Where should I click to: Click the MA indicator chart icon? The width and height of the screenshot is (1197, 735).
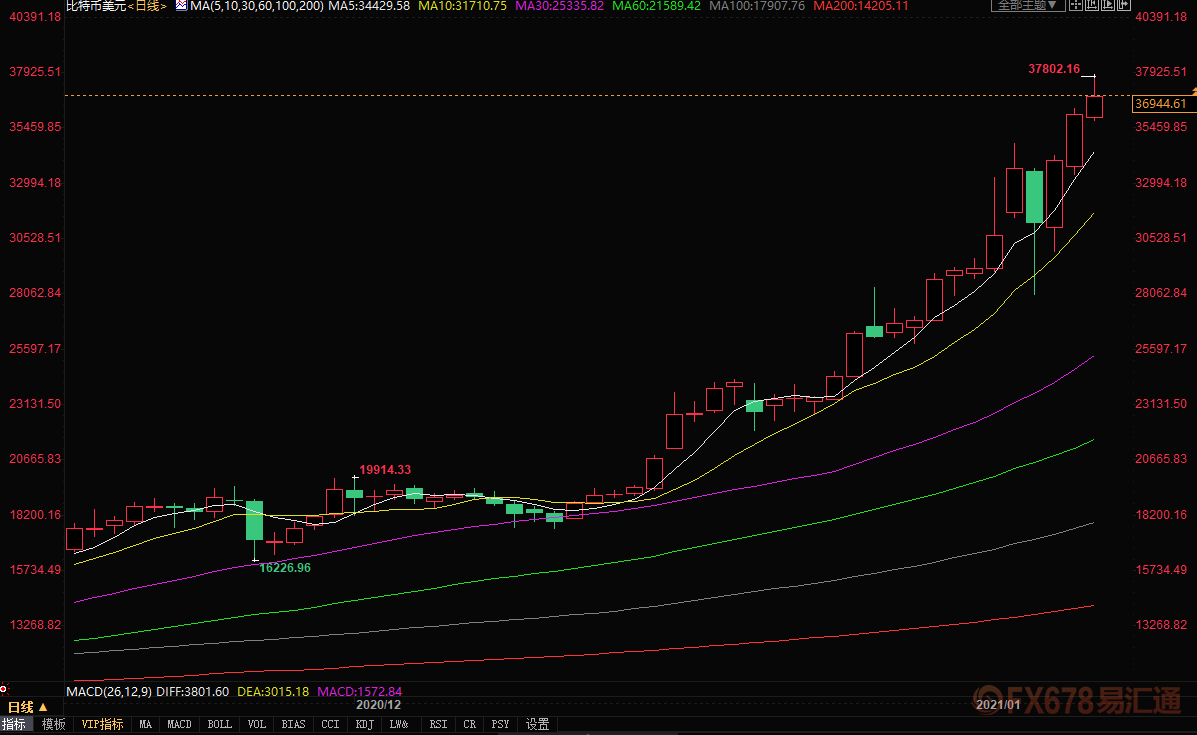(x=181, y=6)
